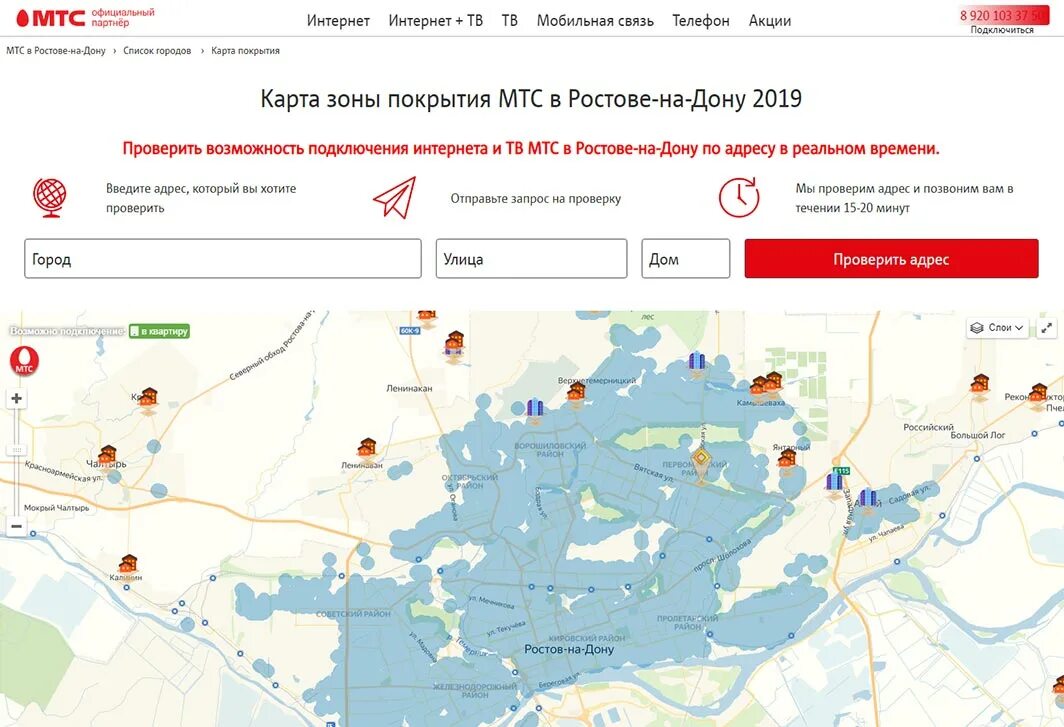Click the round red МТС map marker
This screenshot has width=1064, height=727.
[x=24, y=360]
